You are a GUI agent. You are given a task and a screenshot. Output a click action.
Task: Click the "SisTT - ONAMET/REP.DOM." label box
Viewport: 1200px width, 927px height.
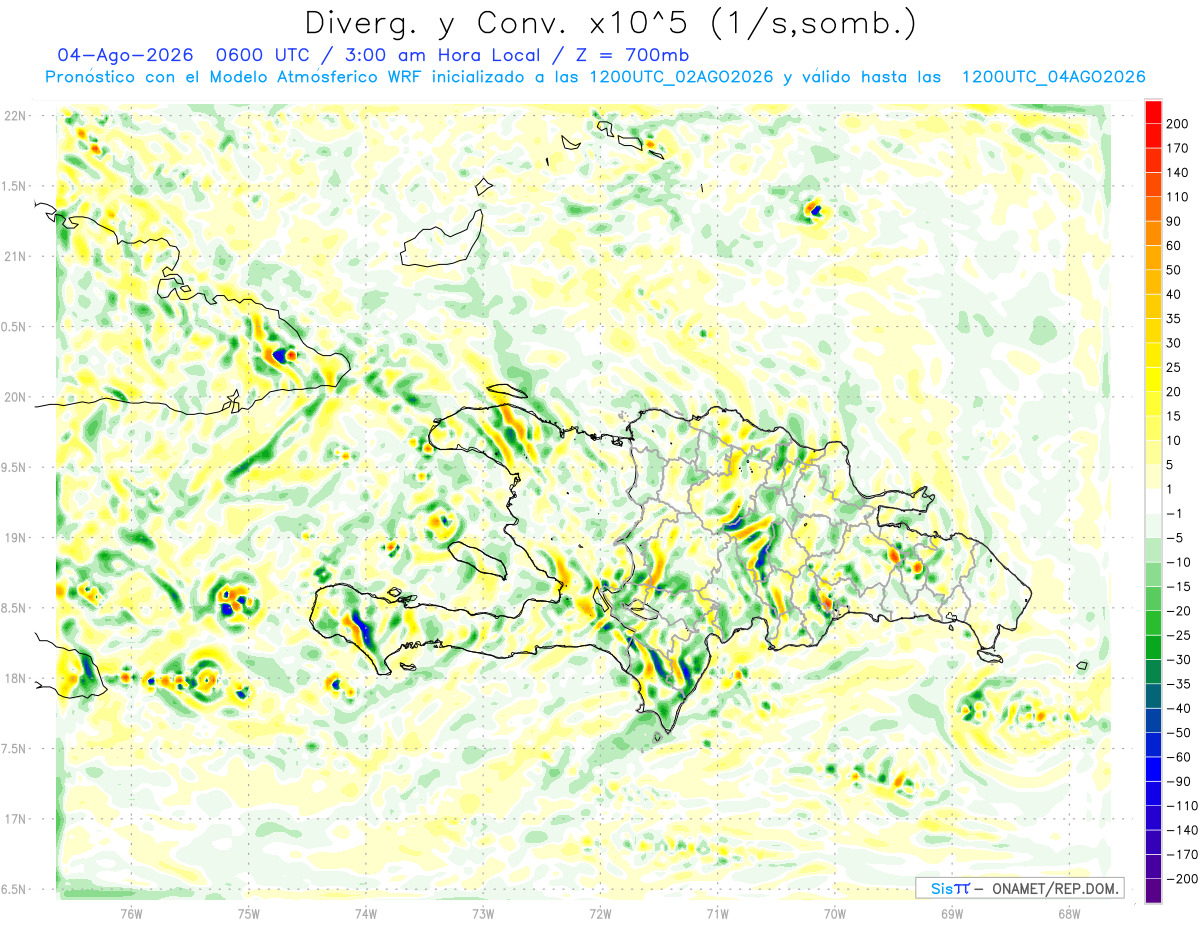click(x=1020, y=888)
